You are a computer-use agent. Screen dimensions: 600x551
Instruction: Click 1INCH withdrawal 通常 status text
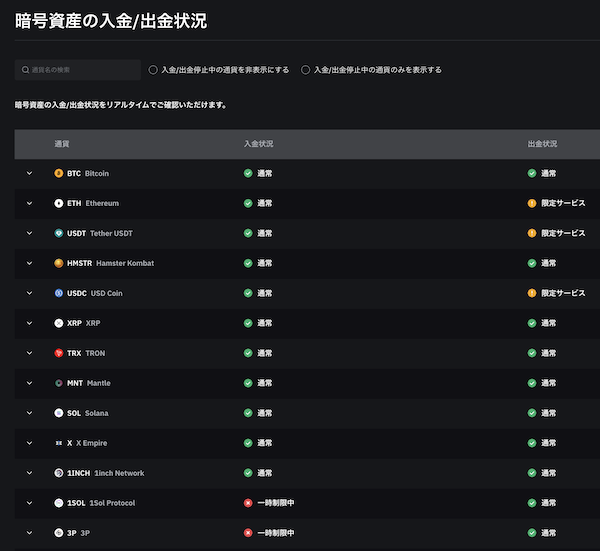(x=549, y=473)
